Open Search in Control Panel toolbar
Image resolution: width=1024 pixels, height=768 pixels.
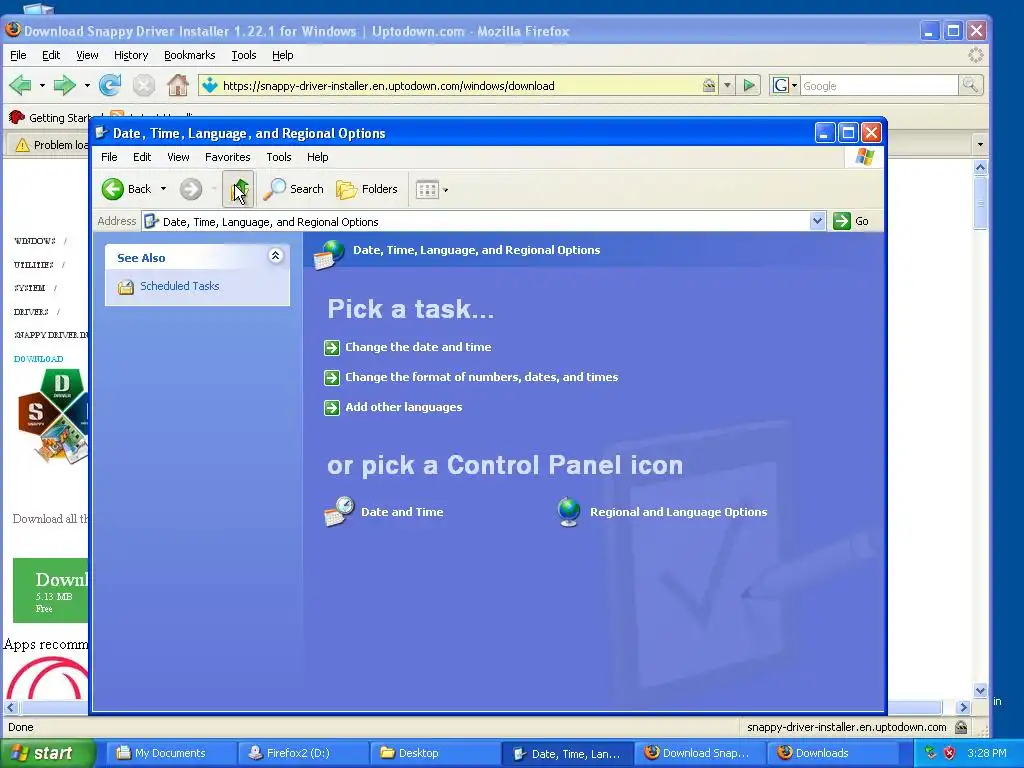[x=293, y=189]
